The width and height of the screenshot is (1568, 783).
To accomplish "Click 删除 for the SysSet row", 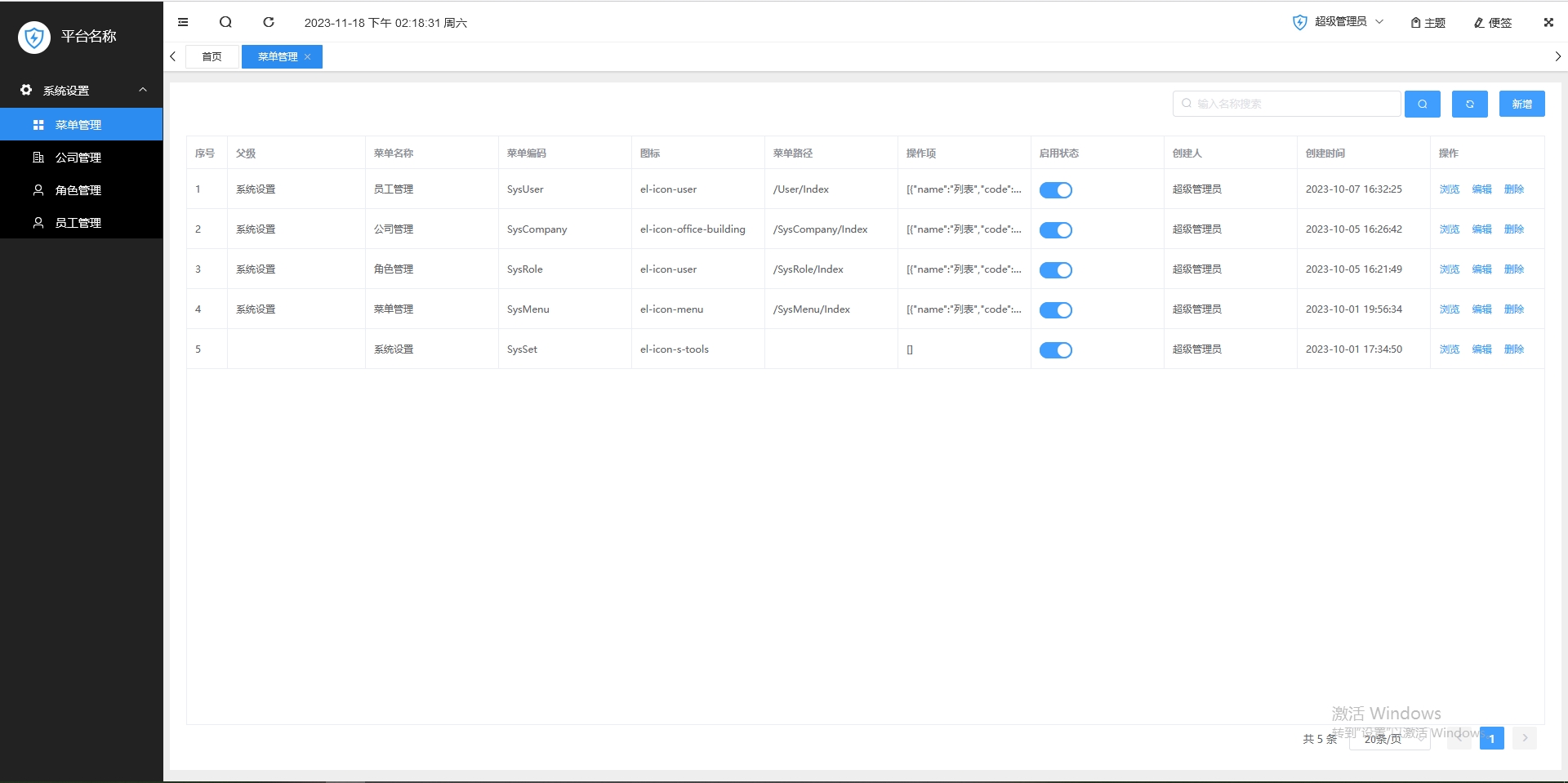I will [x=1514, y=349].
